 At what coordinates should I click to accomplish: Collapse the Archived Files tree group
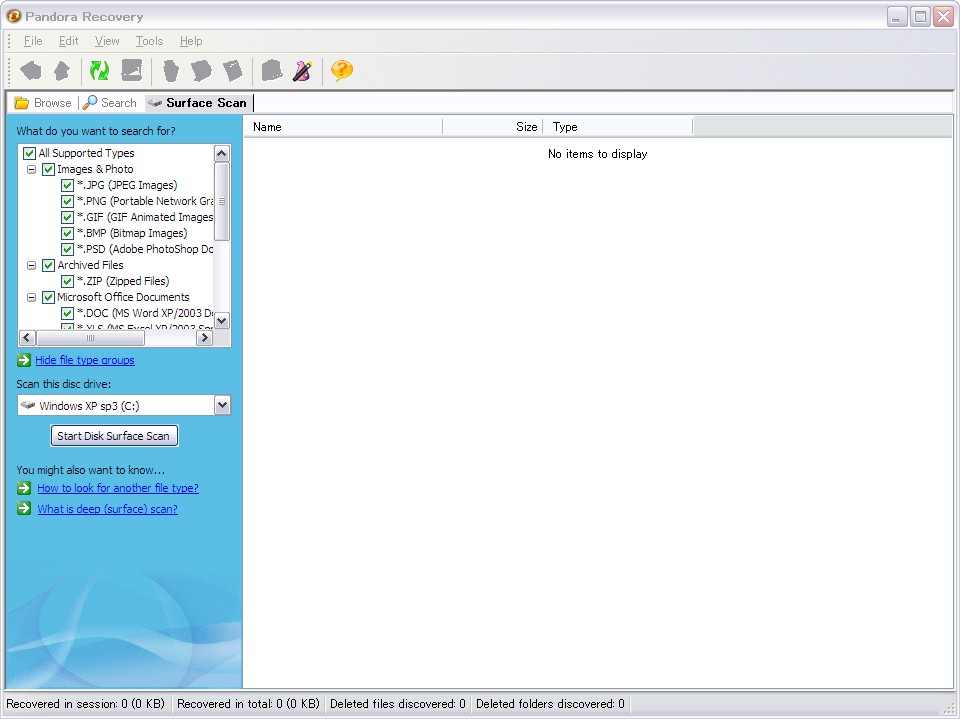(x=31, y=265)
